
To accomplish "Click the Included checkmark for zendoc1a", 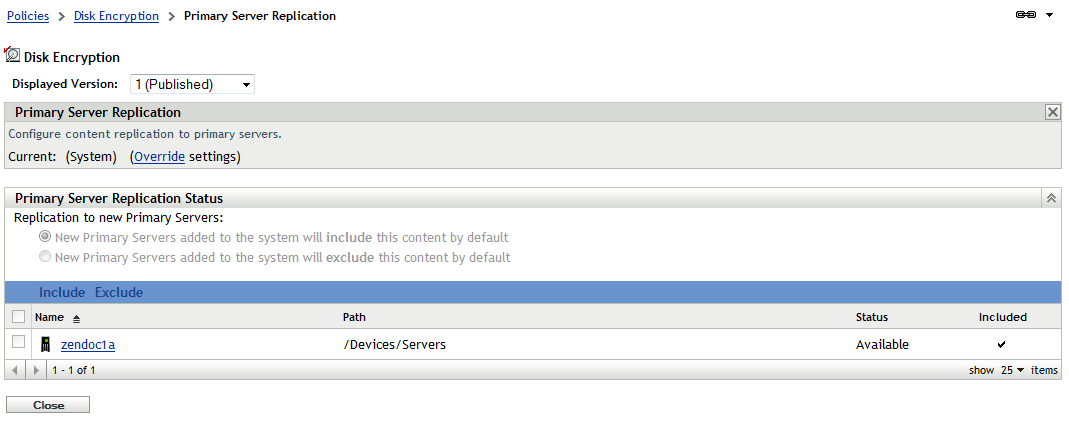I will click(1002, 345).
